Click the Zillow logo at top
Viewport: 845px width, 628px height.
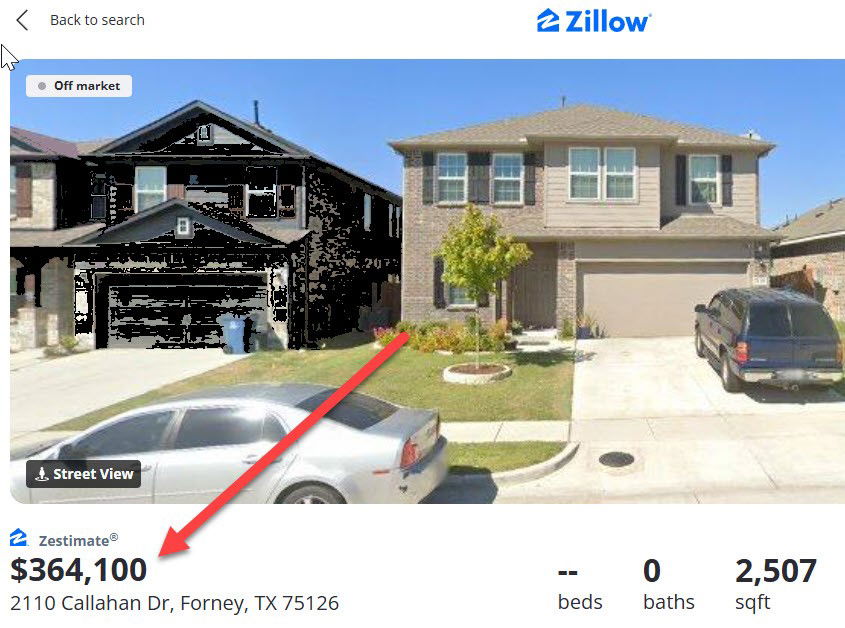click(594, 21)
